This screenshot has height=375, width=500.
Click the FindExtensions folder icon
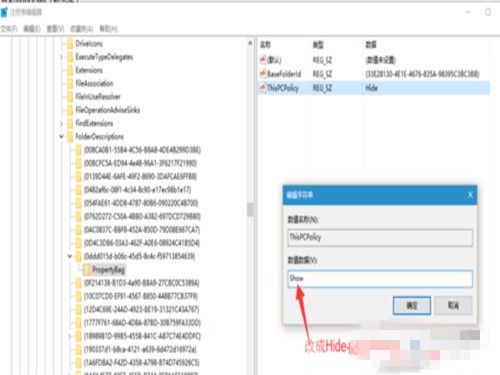click(x=70, y=123)
